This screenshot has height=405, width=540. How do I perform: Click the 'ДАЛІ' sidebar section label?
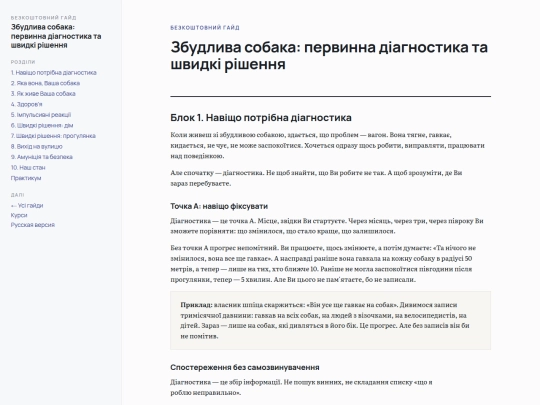tap(18, 195)
